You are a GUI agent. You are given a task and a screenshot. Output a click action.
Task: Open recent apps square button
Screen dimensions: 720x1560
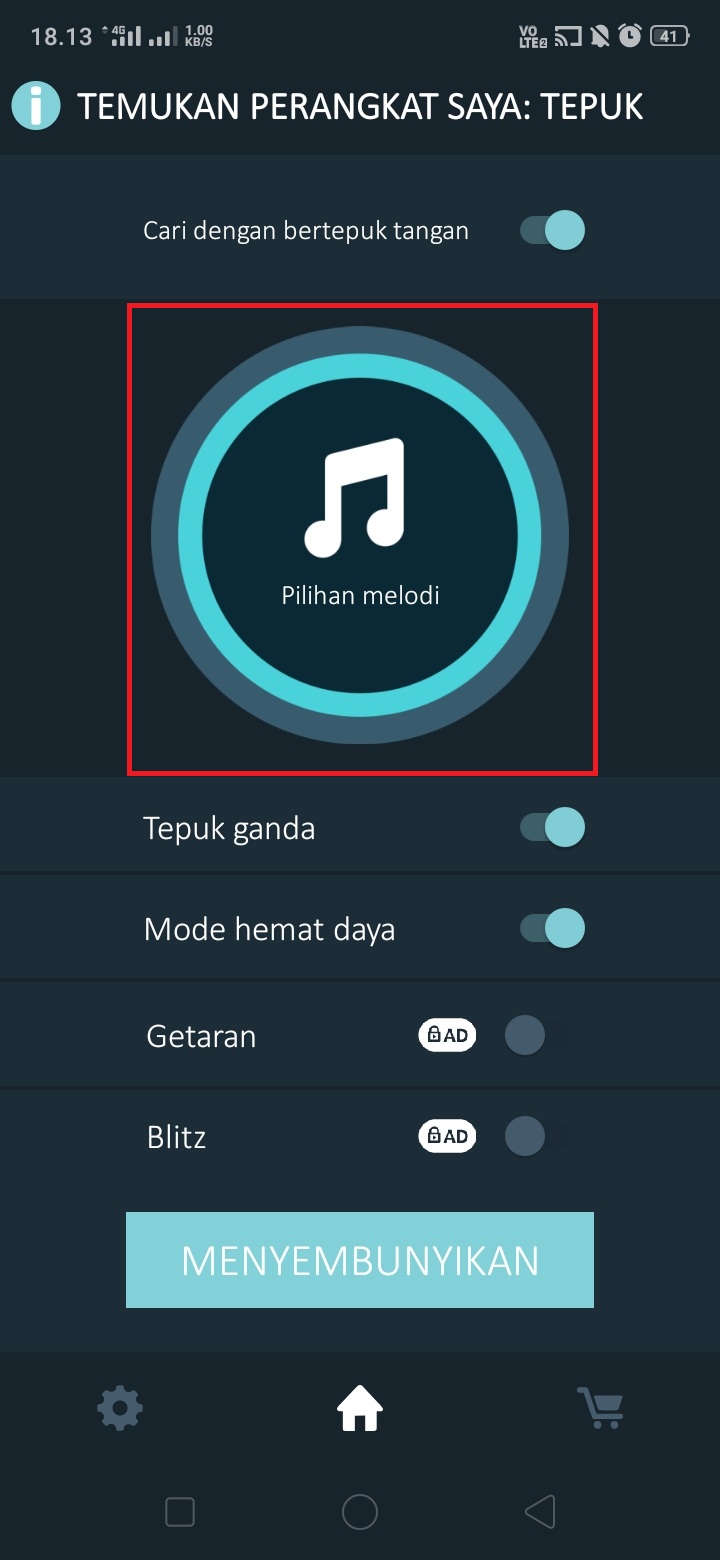tap(180, 1512)
